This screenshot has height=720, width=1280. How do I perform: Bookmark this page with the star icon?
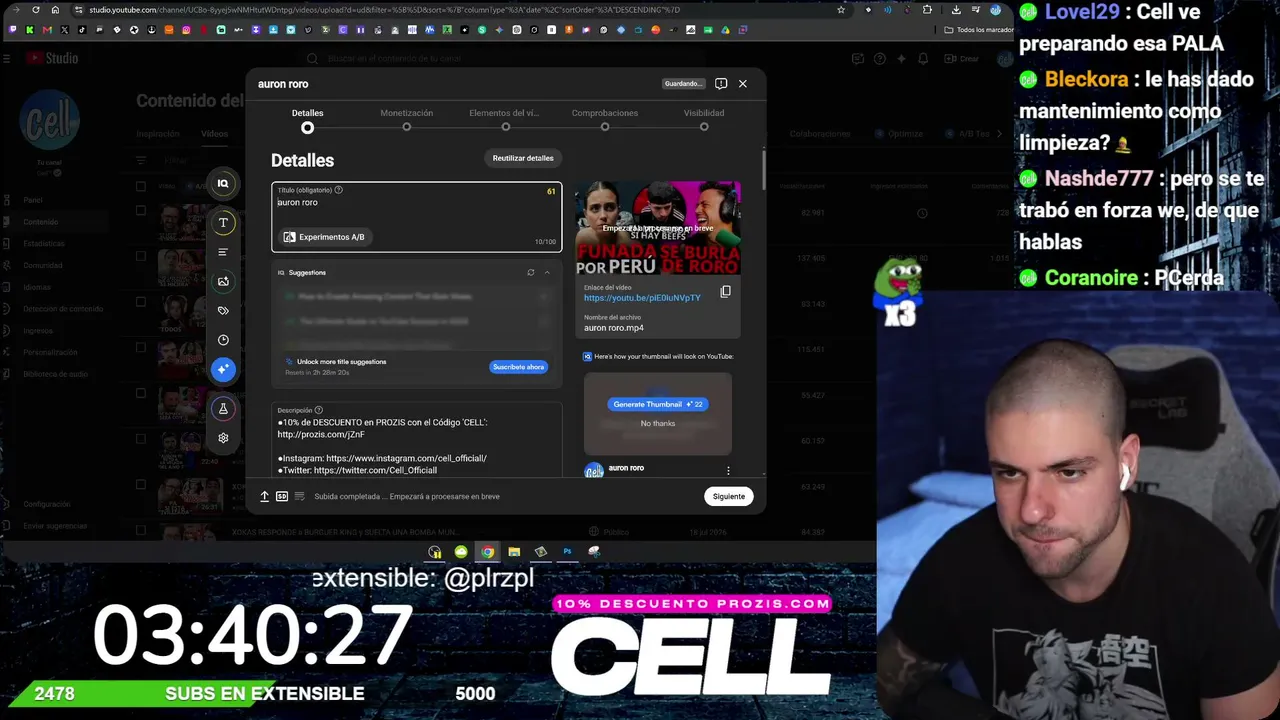tap(841, 10)
